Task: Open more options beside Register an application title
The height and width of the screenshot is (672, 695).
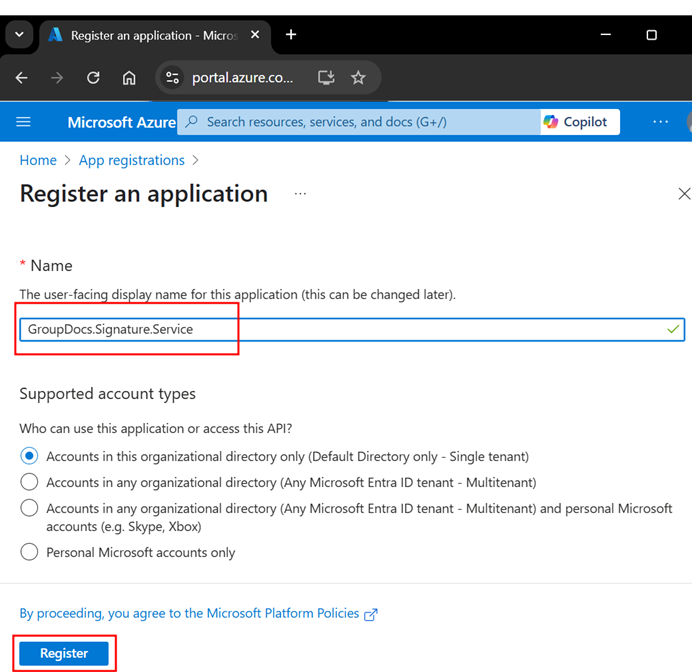Action: [300, 194]
